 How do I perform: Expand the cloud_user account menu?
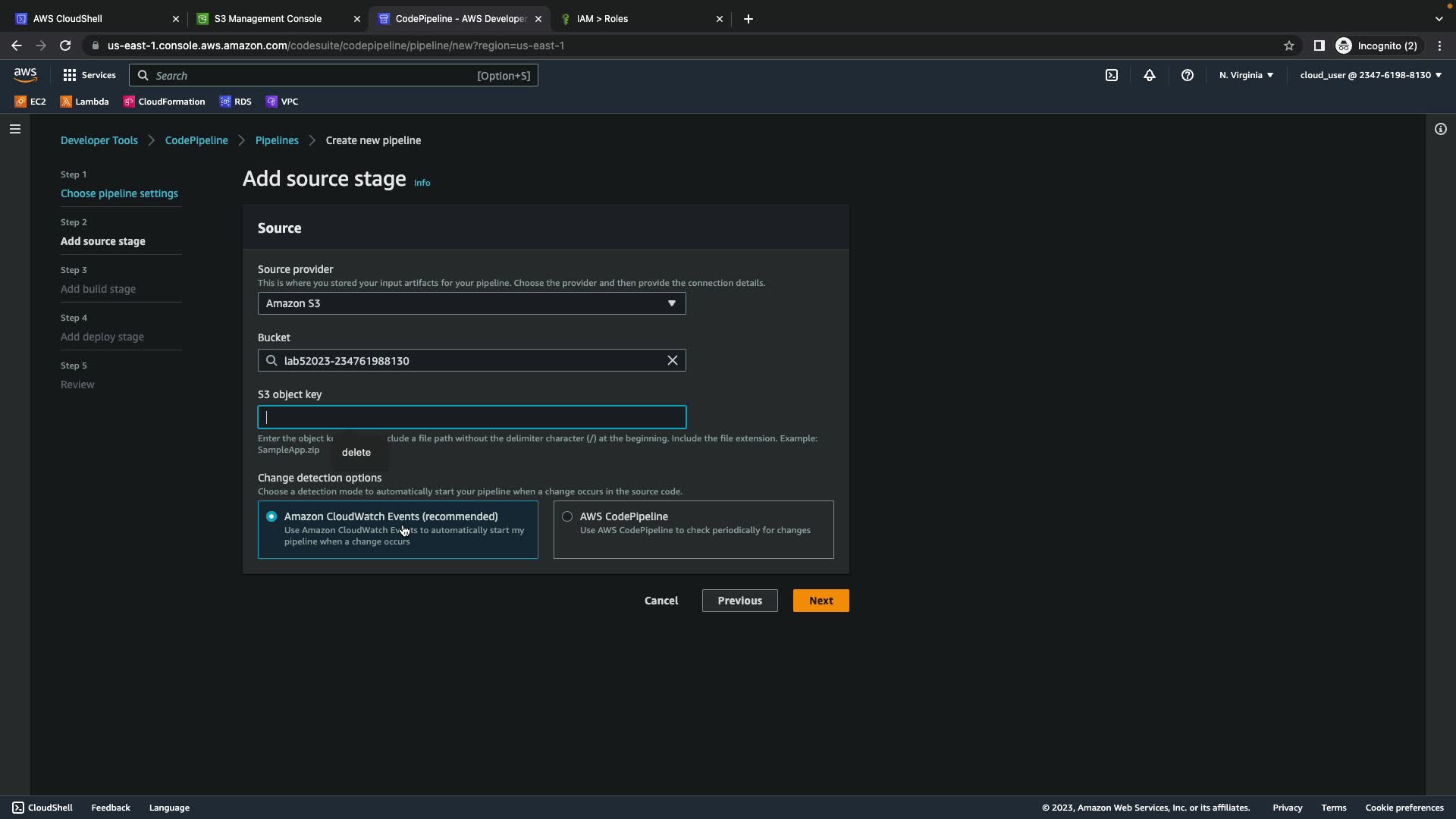click(1370, 75)
